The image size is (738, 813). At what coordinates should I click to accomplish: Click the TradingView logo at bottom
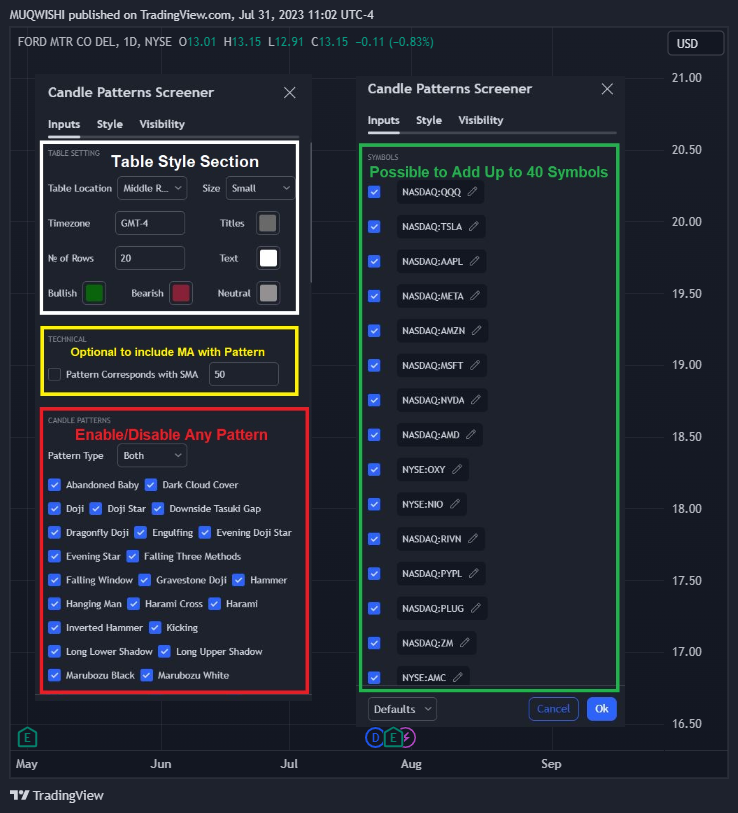[57, 795]
